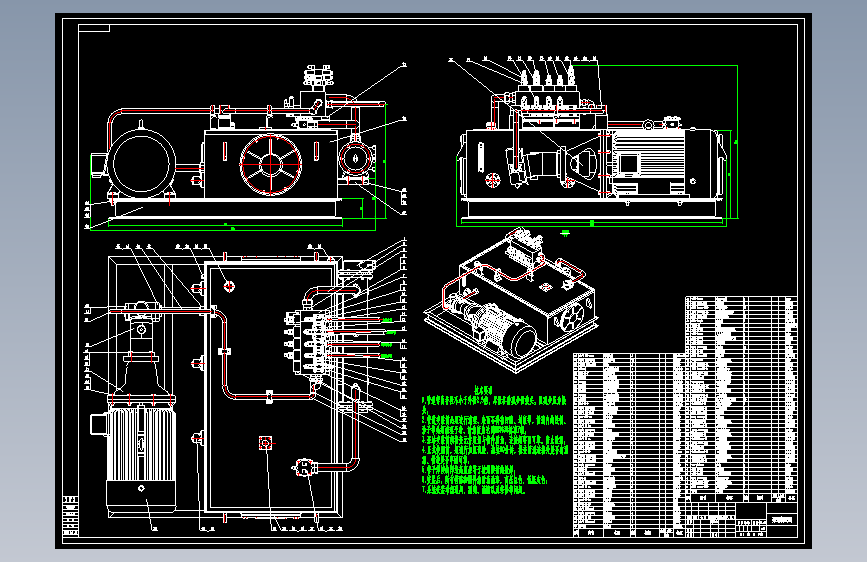Screen dimensions: 867x562
Task: Click the vertical revision strip at frame's lower-left
Action: tap(71, 517)
